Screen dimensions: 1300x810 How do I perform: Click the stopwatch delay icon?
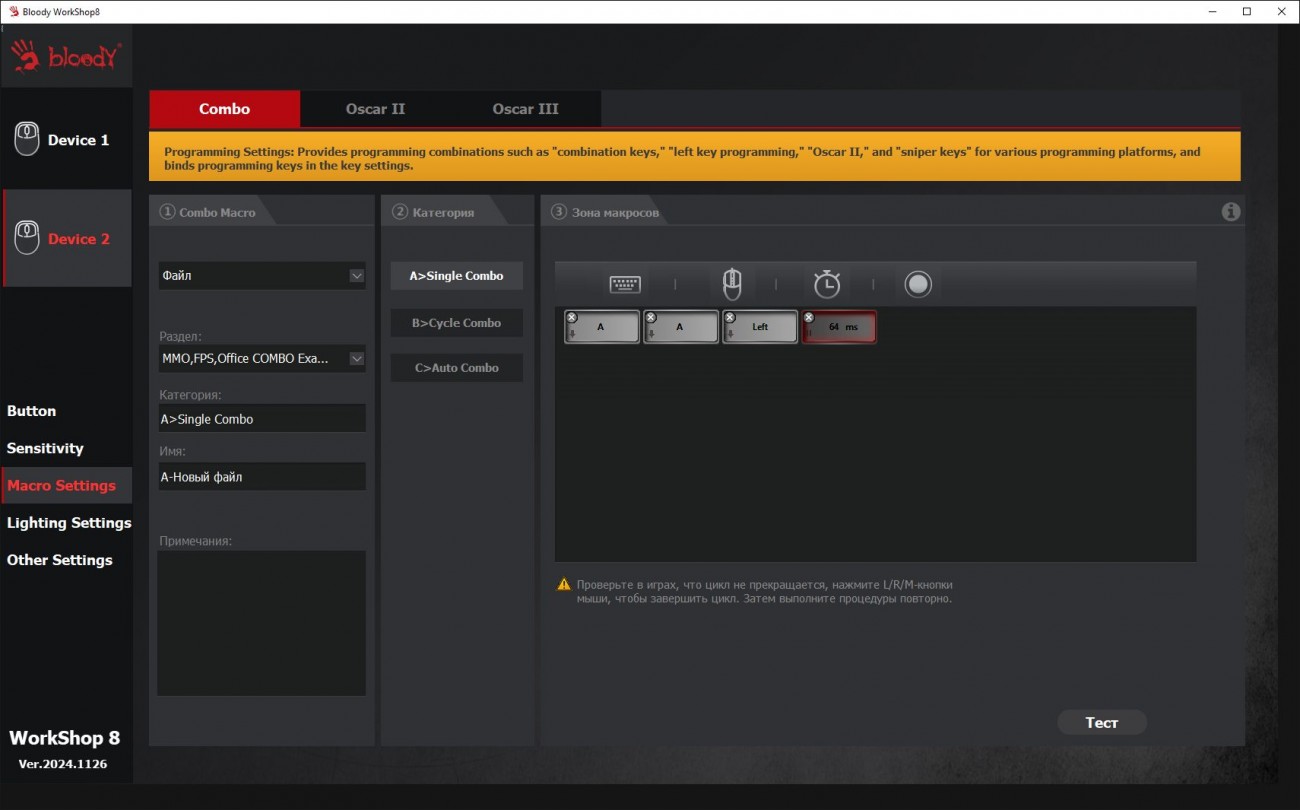826,284
